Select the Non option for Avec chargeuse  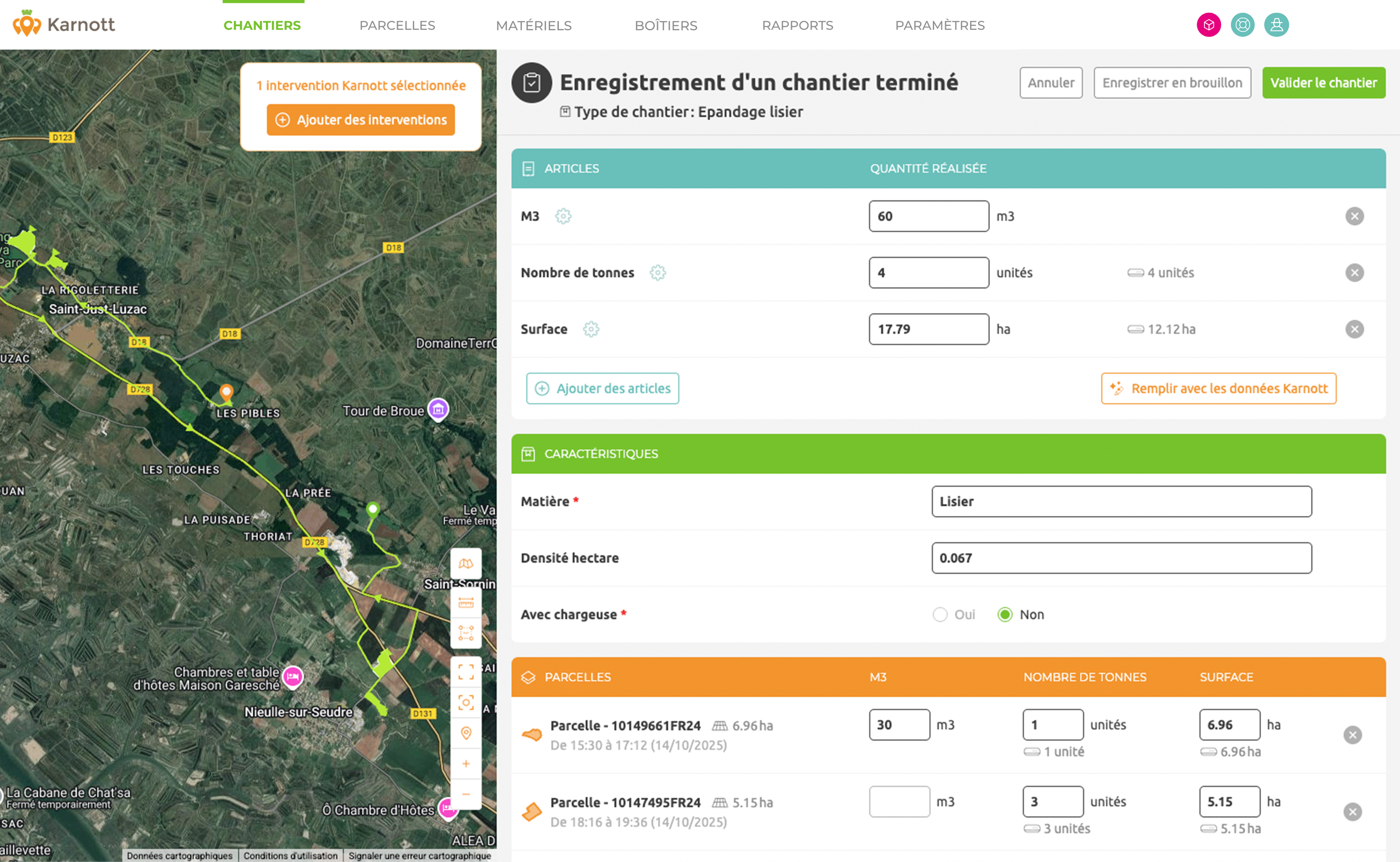point(1005,615)
